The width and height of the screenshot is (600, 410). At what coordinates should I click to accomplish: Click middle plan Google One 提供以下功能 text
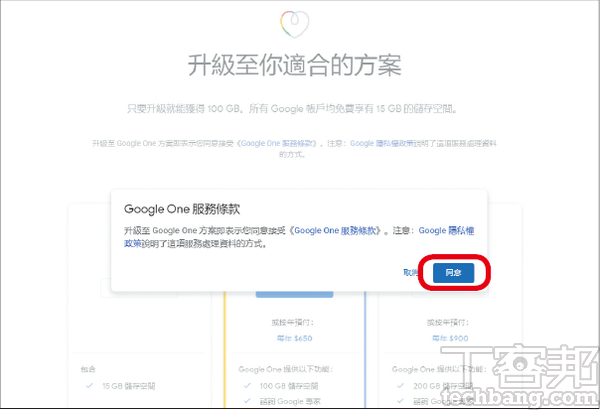click(x=285, y=369)
